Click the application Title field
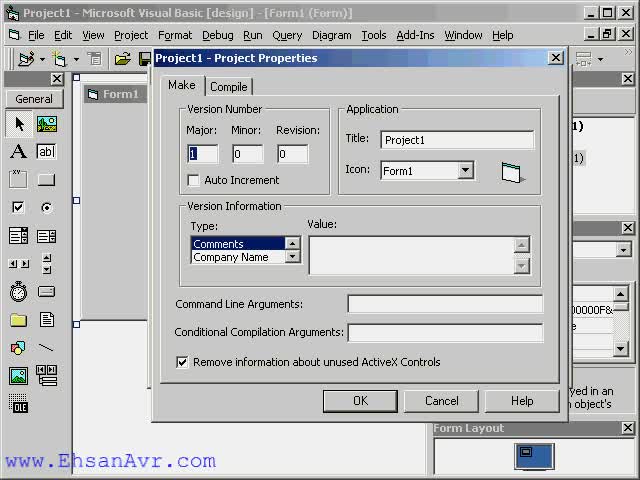Viewport: 640px width, 480px height. [457, 140]
